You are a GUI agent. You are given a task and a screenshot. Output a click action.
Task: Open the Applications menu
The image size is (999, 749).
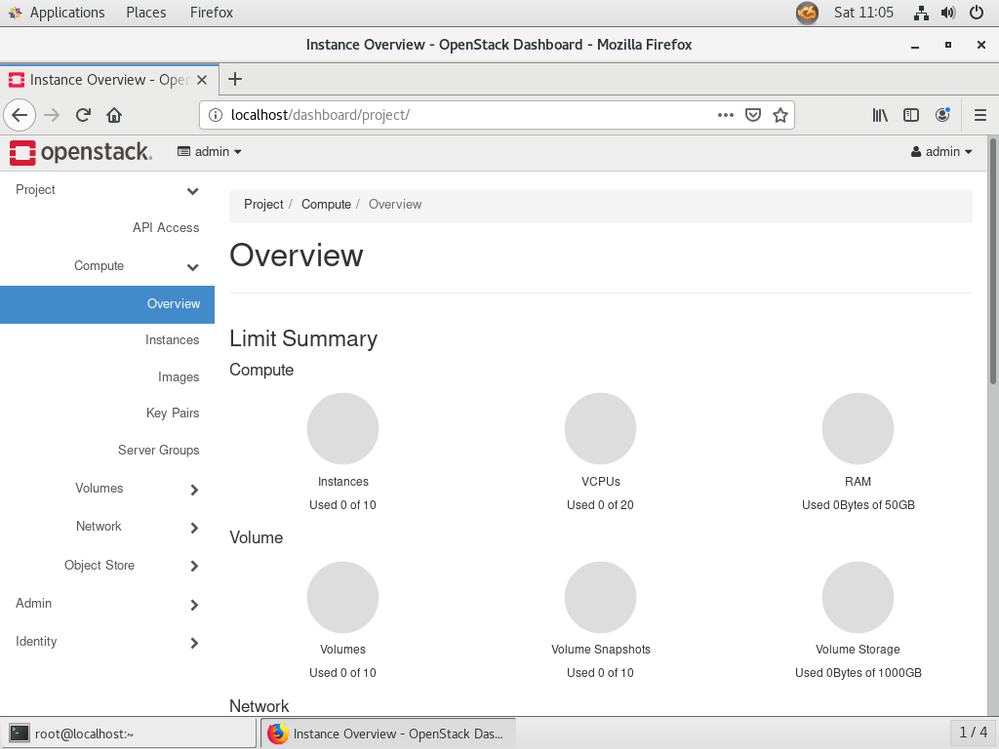point(66,13)
